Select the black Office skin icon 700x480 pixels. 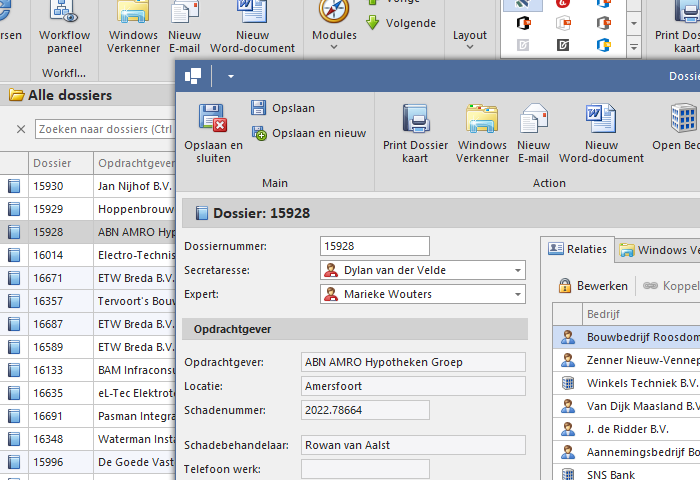pos(523,23)
